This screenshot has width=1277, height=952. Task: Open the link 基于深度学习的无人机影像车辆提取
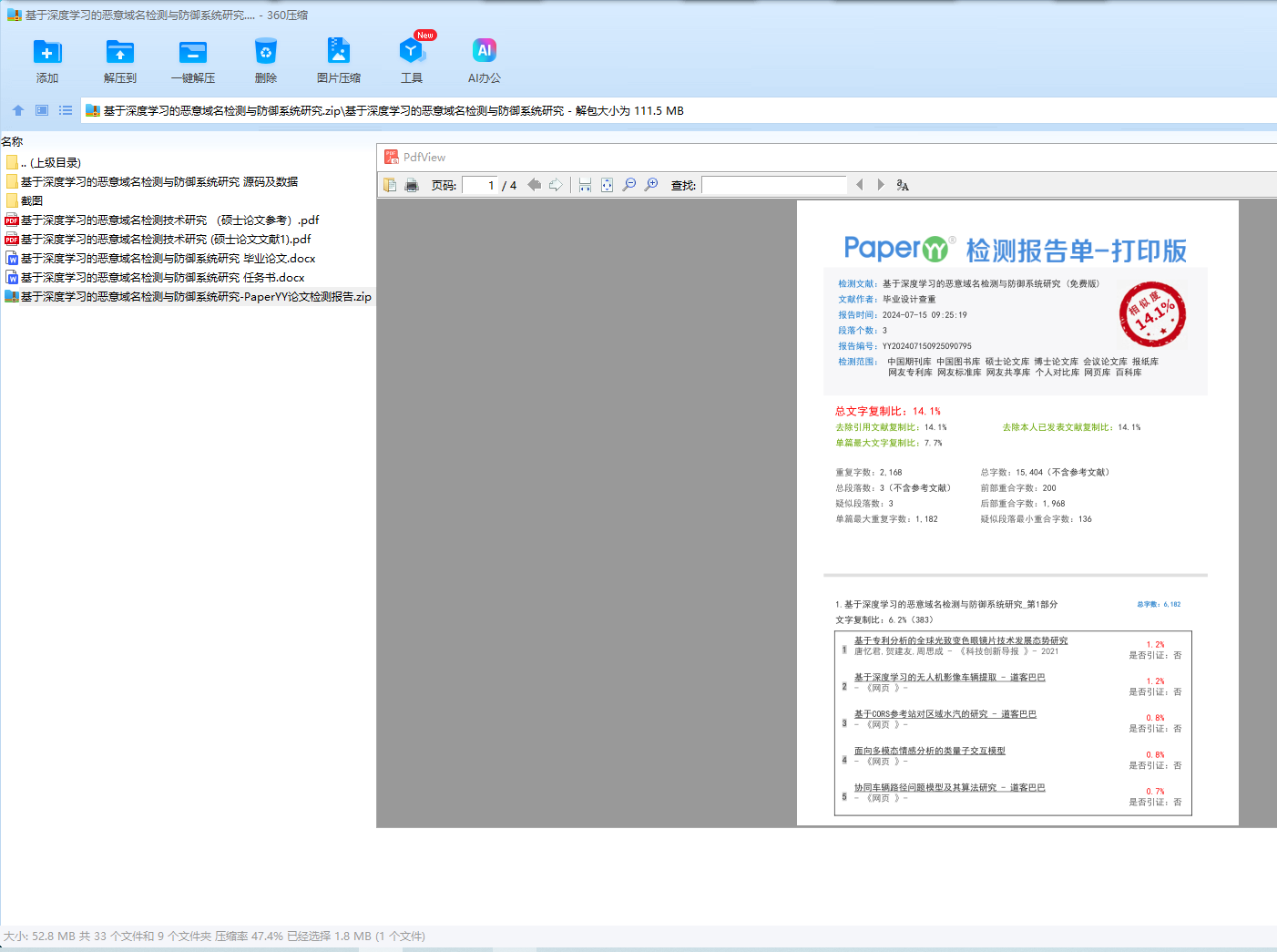coord(950,677)
